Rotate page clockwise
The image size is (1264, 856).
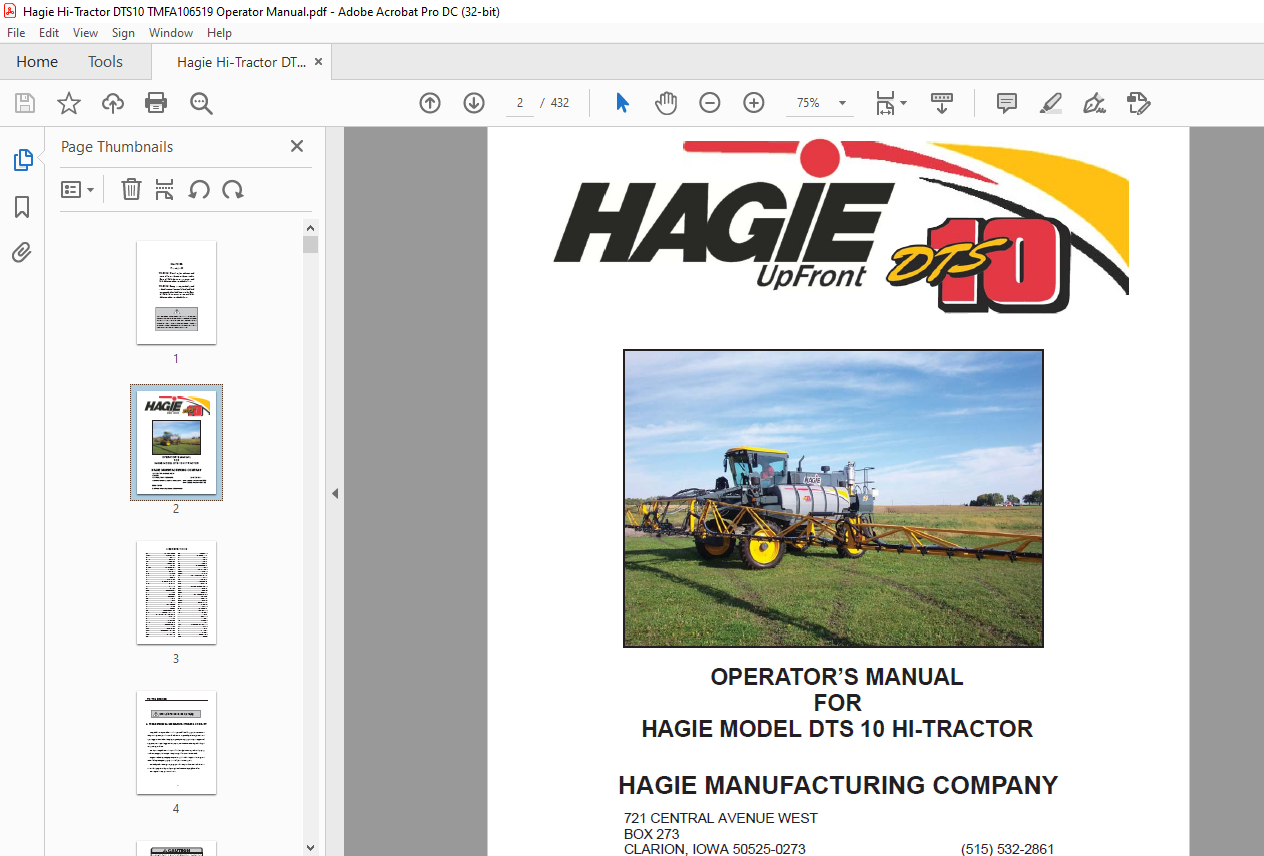(x=233, y=189)
